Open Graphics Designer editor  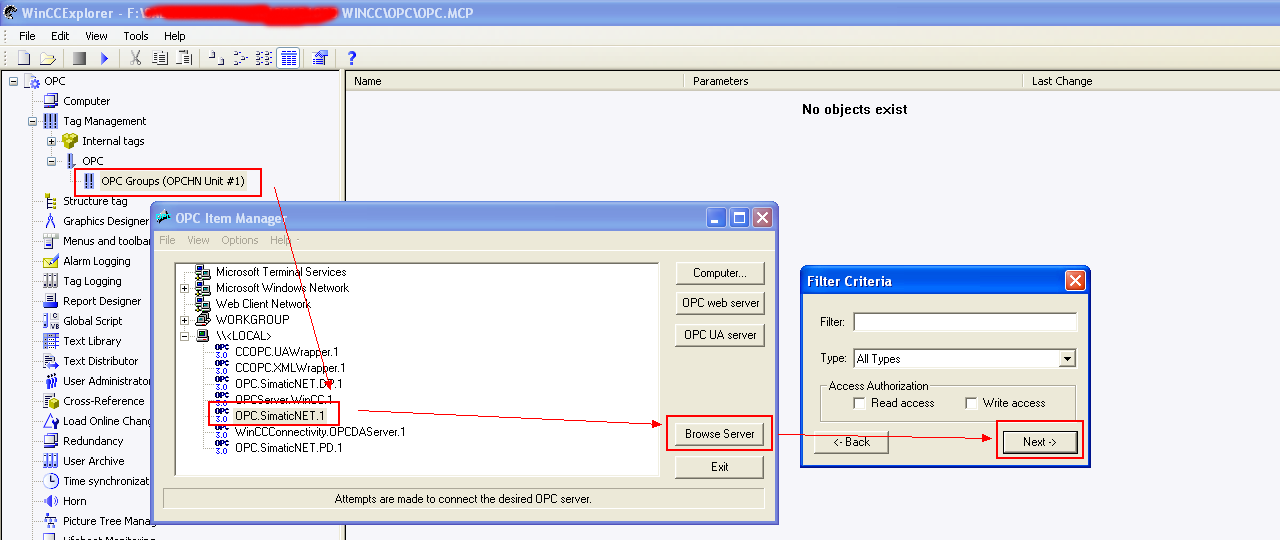point(106,221)
